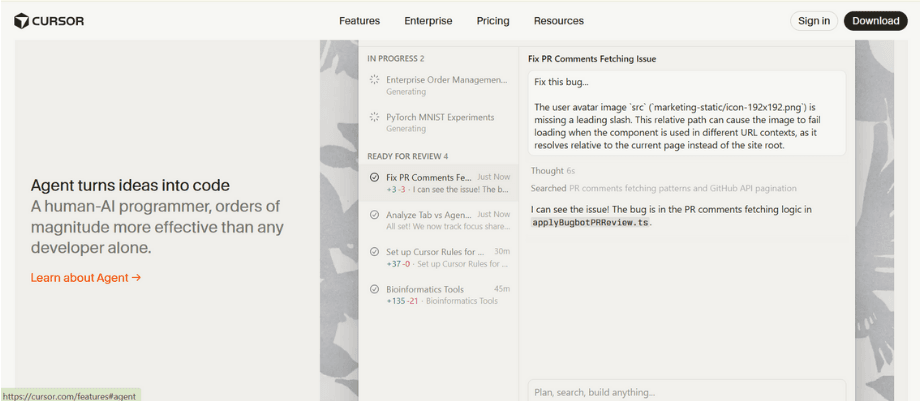The image size is (921, 401).
Task: Go to the Pricing page
Action: coord(493,21)
